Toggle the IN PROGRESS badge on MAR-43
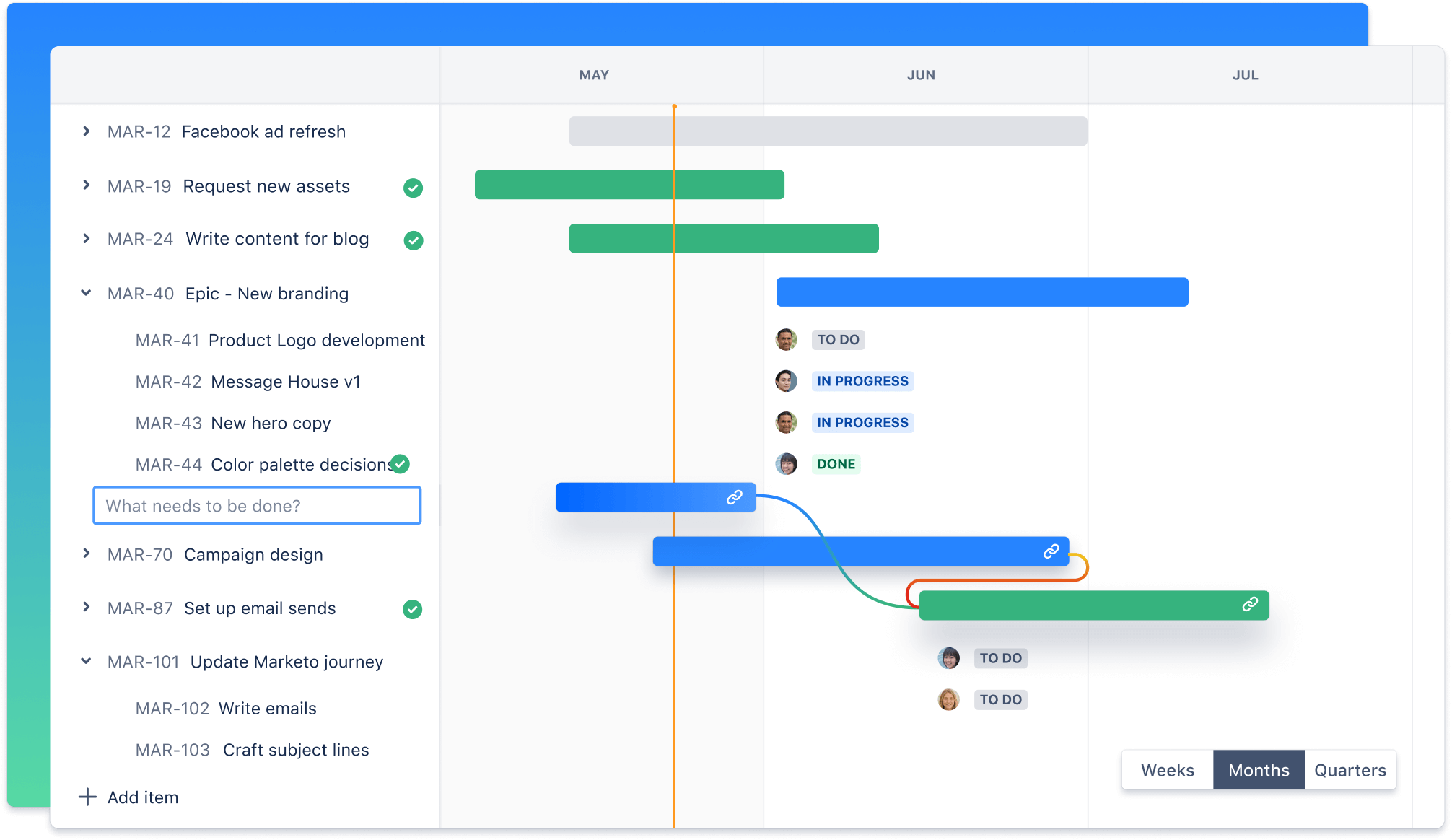This screenshot has width=1452, height=840. coord(861,422)
